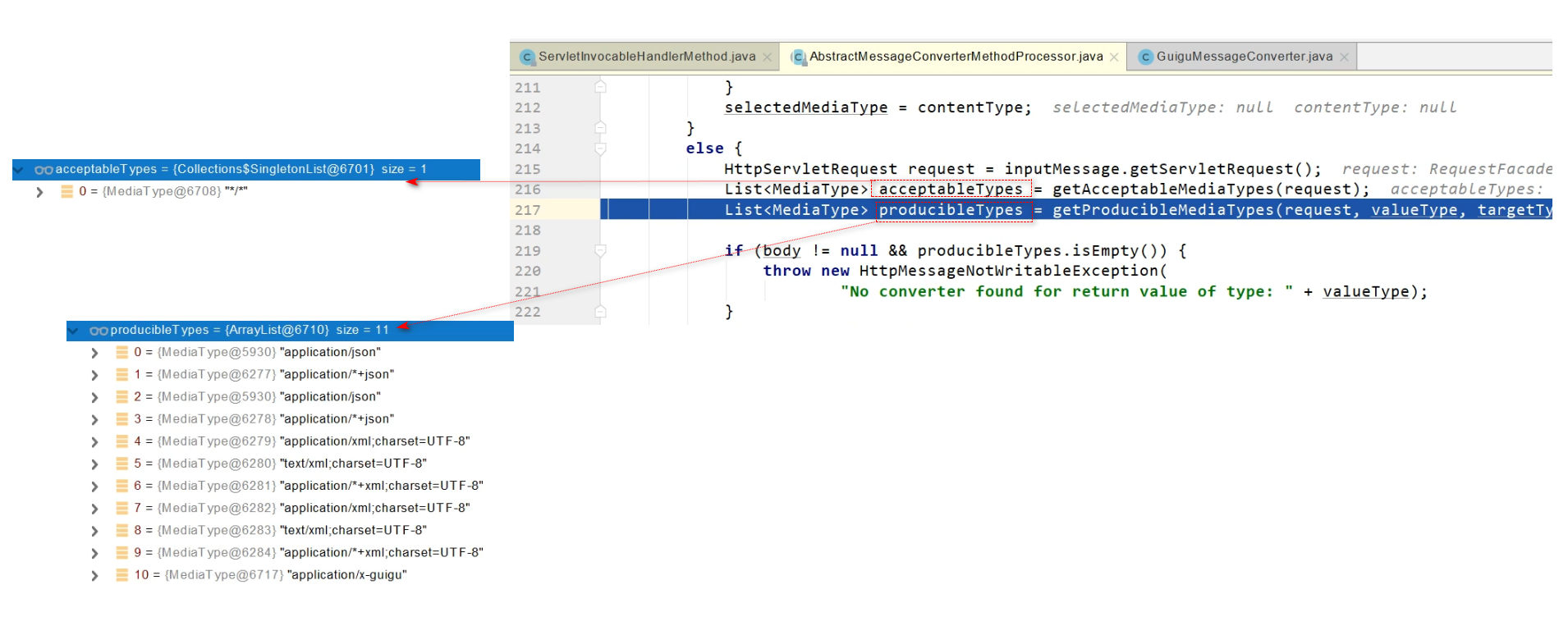Click getAcceptableMediaTypes method call
Screen dimensions: 1568x635
(1163, 190)
